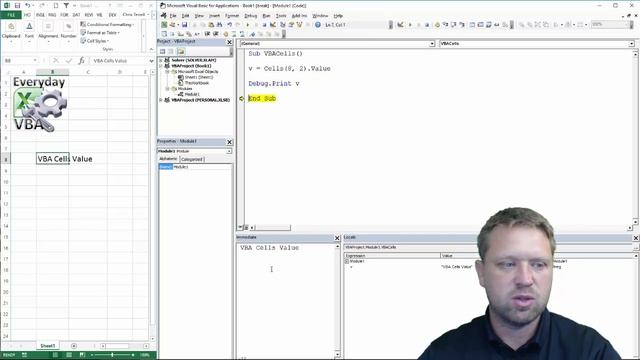This screenshot has height=360, width=640.
Task: Click the Project Explorer icon in VBA toolbar
Action: [x=282, y=25]
